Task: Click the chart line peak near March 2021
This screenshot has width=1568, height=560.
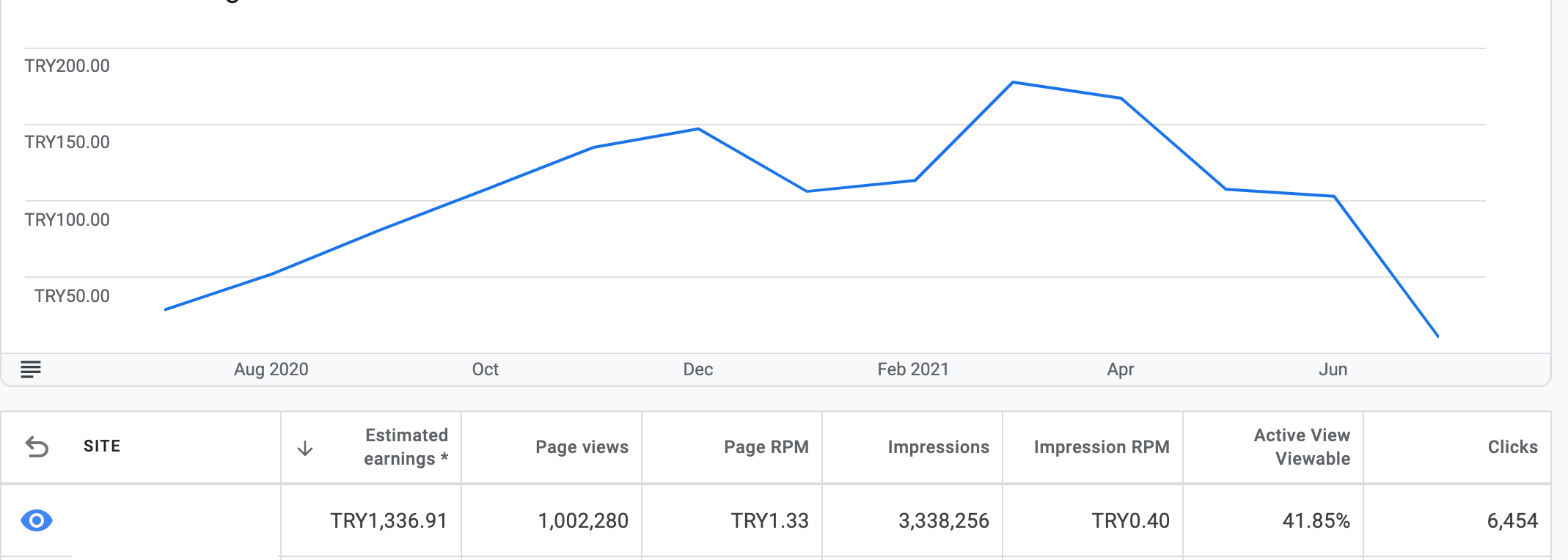Action: click(1013, 82)
